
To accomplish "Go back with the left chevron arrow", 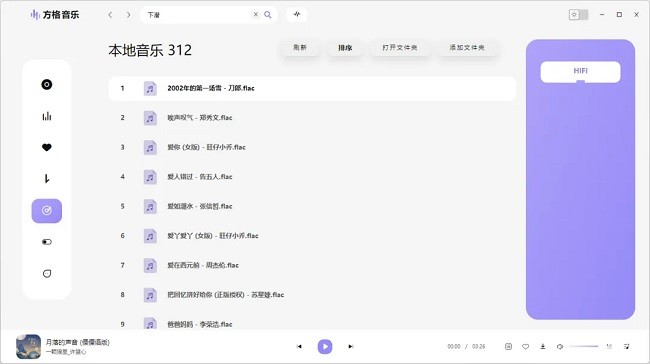I will [x=110, y=15].
